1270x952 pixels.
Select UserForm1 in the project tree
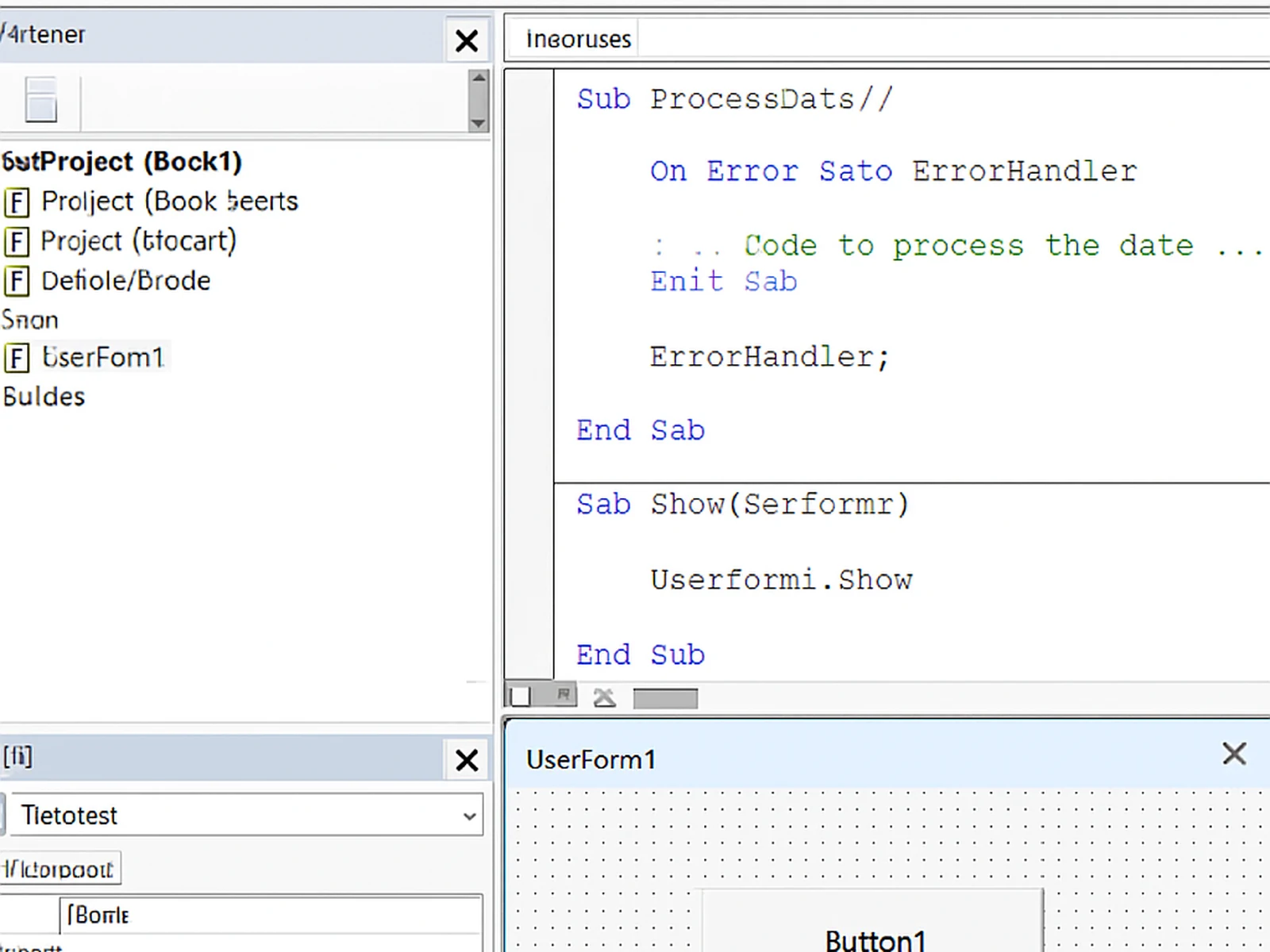pyautogui.click(x=105, y=357)
